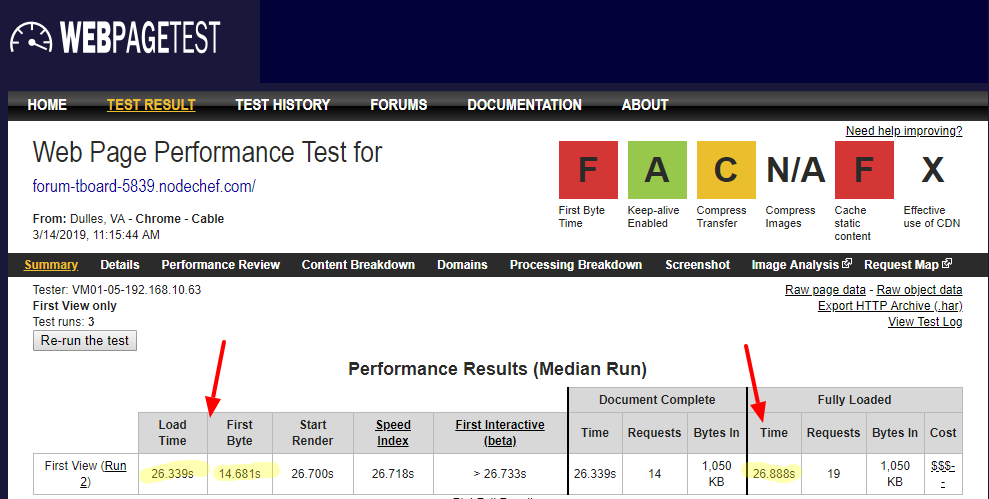The image size is (989, 499).
Task: Open the TEST RESULT menu item
Action: [x=151, y=105]
